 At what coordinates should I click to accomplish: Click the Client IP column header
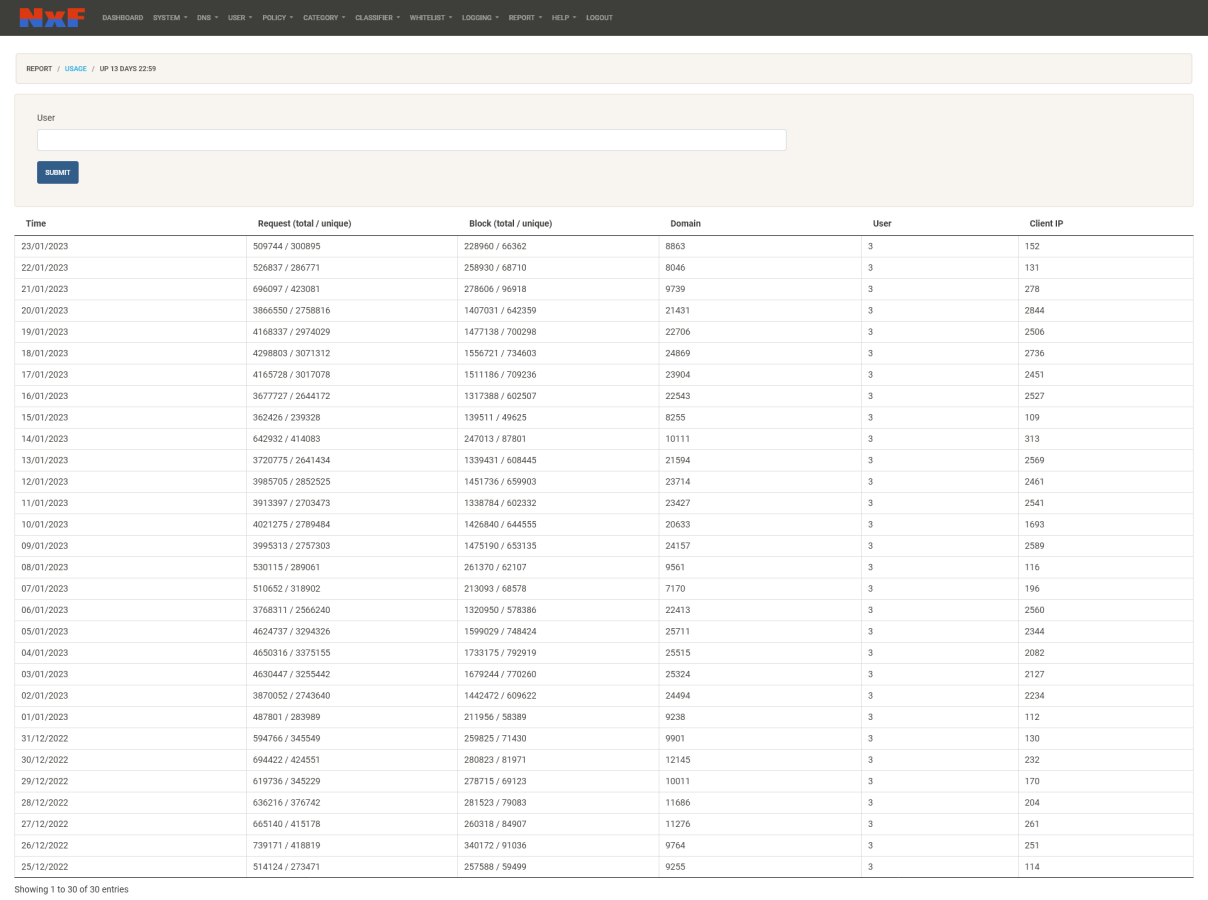[1046, 223]
